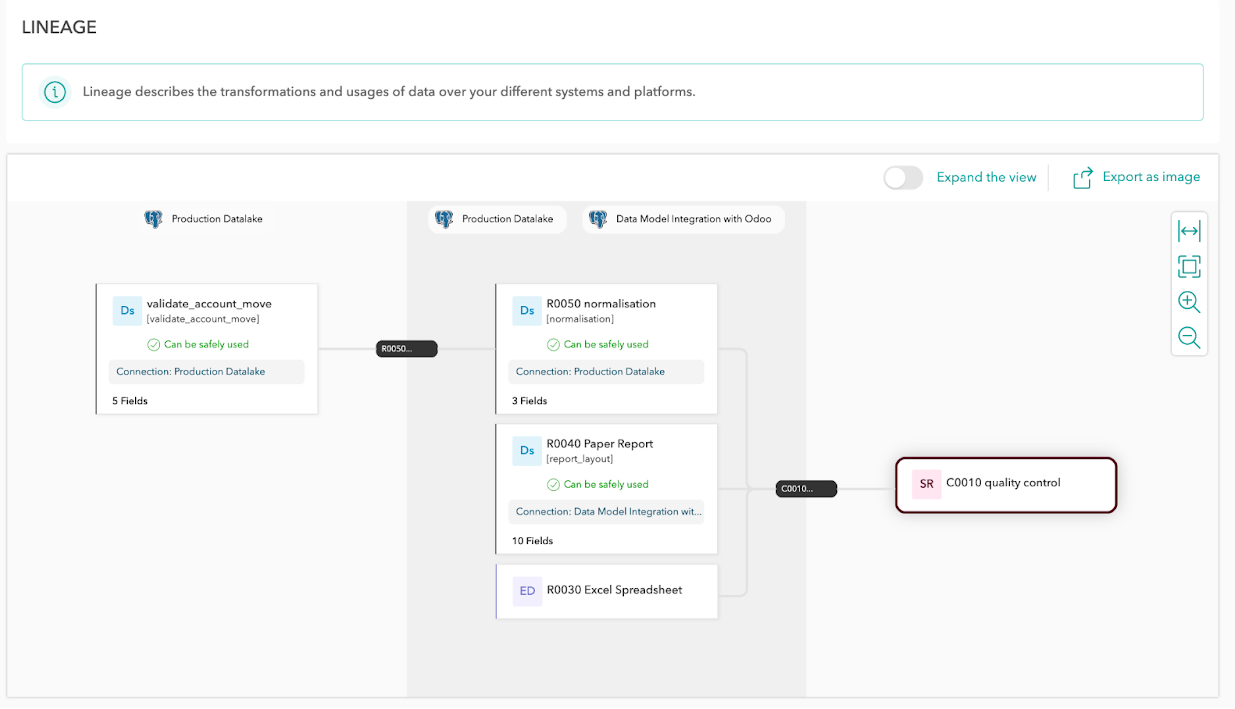Click the SR icon on C0010 quality control
This screenshot has height=709, width=1235.
click(x=925, y=483)
